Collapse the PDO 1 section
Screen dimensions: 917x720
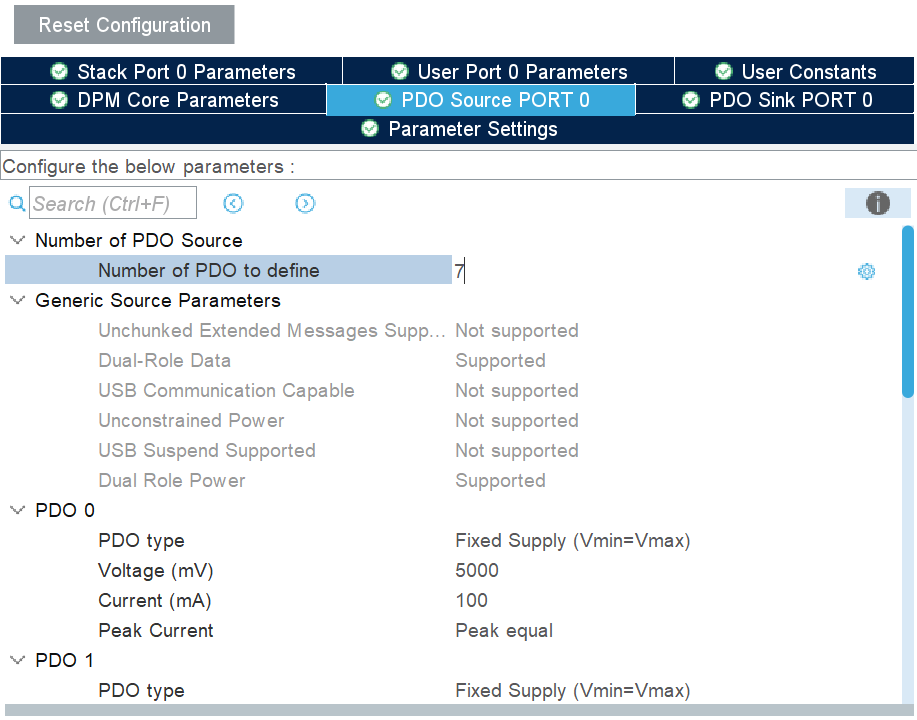(16, 660)
